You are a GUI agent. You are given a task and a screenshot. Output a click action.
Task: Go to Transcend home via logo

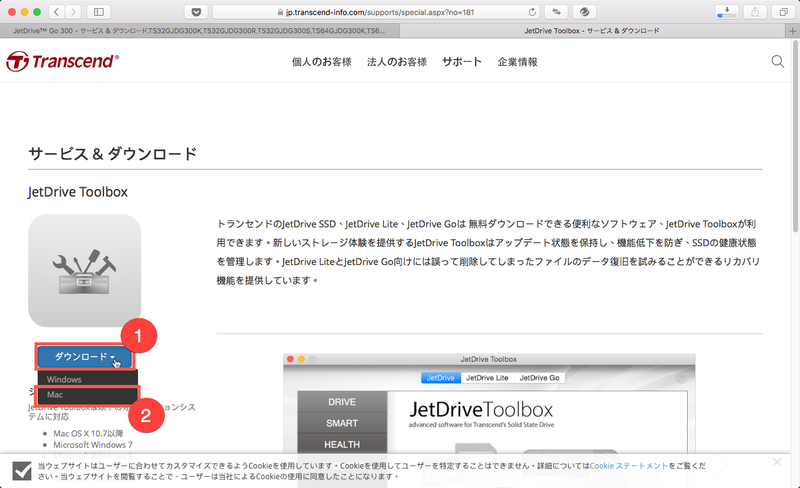tap(63, 61)
